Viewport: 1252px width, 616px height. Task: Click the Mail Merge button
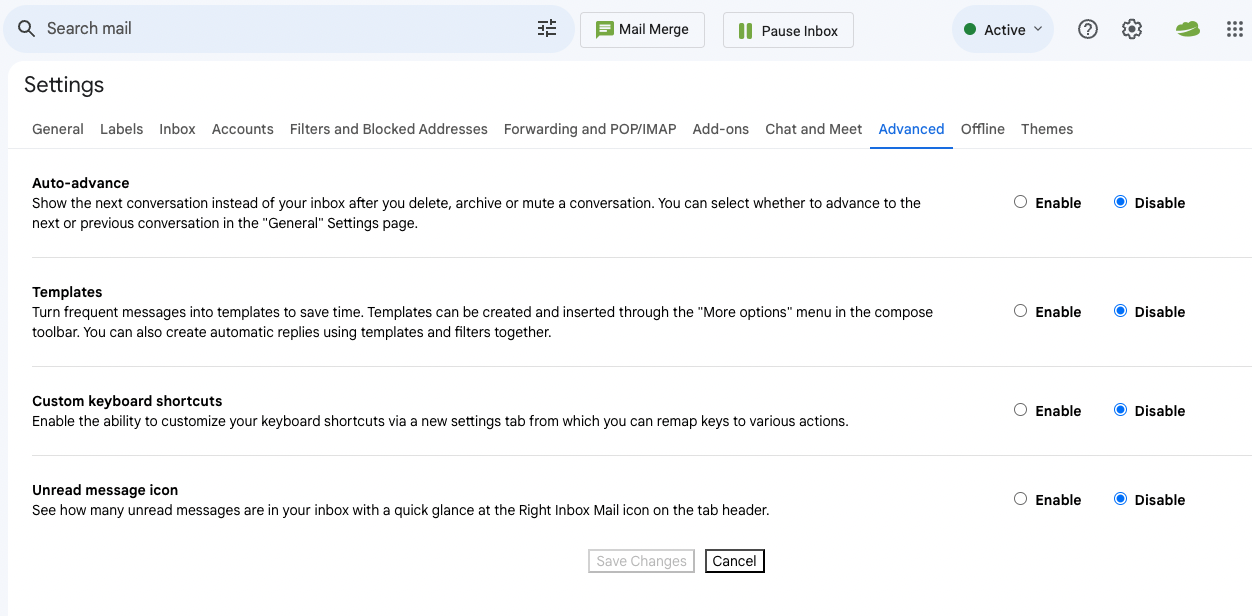pos(642,30)
